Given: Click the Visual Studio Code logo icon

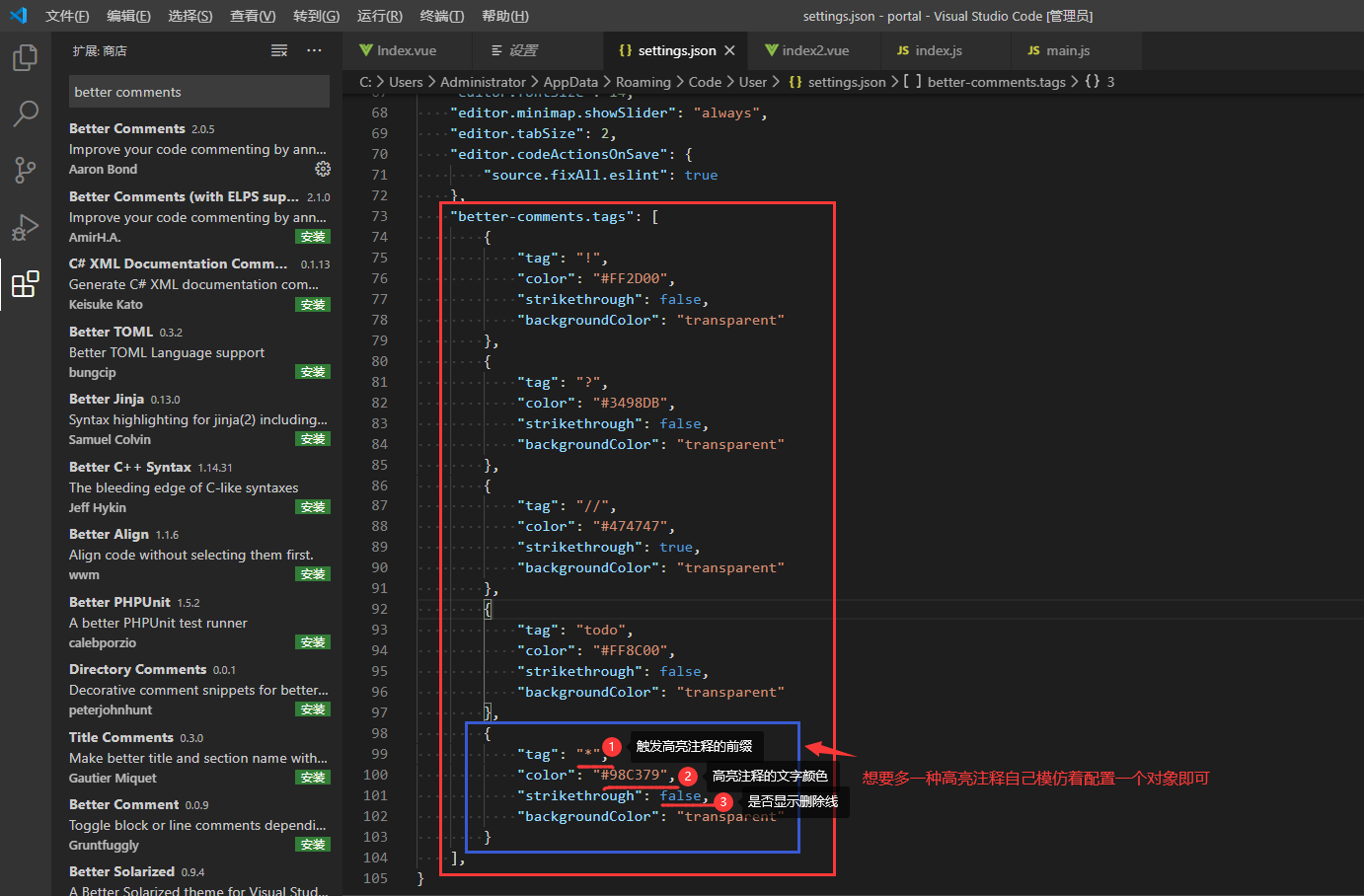Looking at the screenshot, I should [x=18, y=15].
